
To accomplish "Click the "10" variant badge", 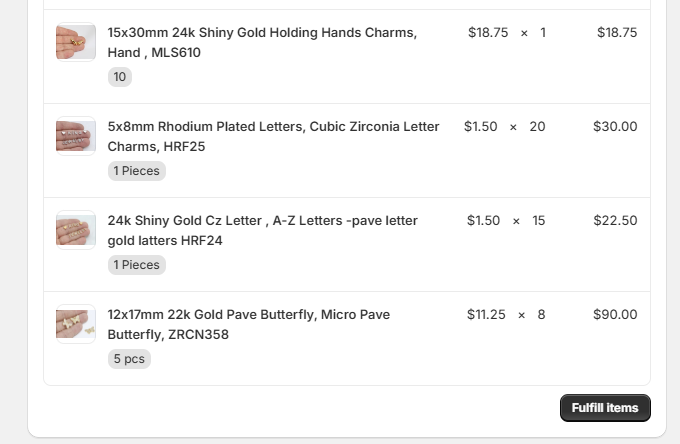I will click(x=120, y=77).
